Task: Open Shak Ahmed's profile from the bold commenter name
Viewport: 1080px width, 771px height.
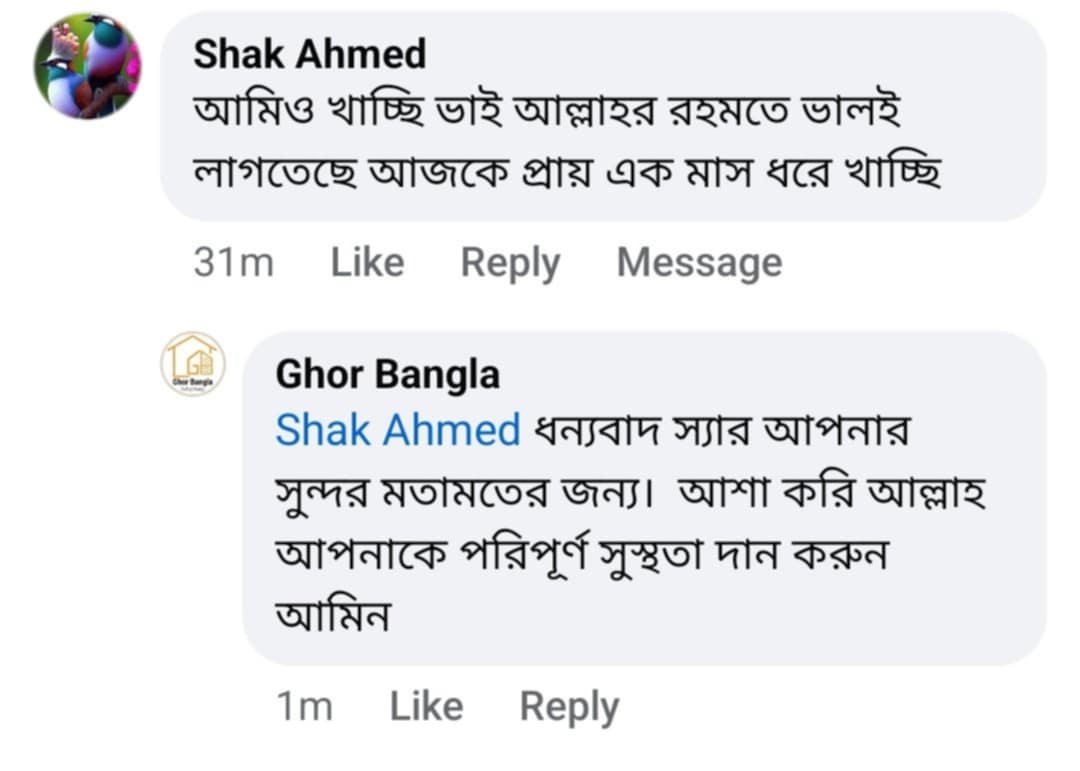Action: [x=309, y=54]
